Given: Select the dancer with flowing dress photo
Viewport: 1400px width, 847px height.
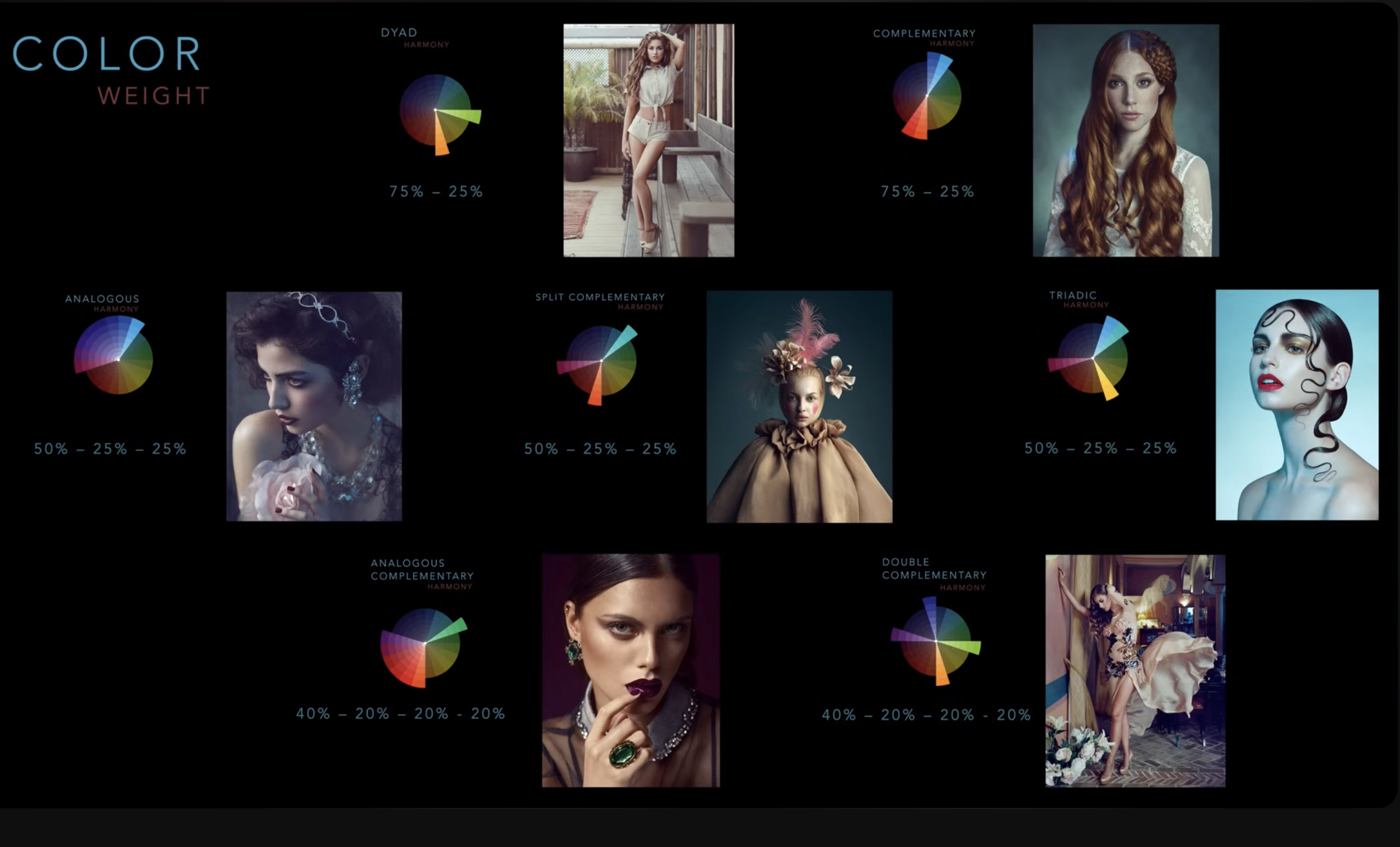Looking at the screenshot, I should (x=1135, y=671).
